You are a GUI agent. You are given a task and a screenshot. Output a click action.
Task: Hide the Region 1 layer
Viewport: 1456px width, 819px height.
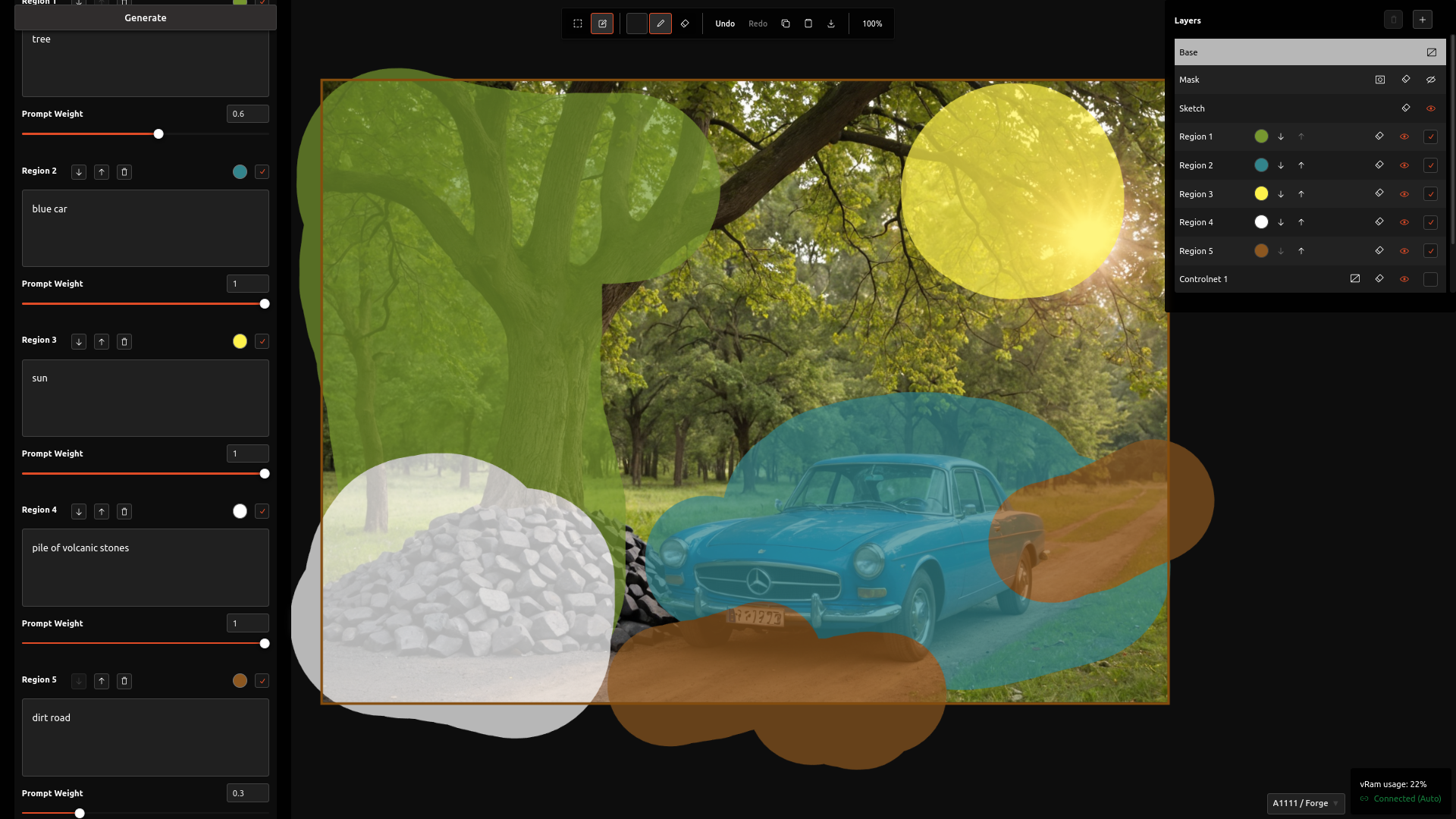1404,136
